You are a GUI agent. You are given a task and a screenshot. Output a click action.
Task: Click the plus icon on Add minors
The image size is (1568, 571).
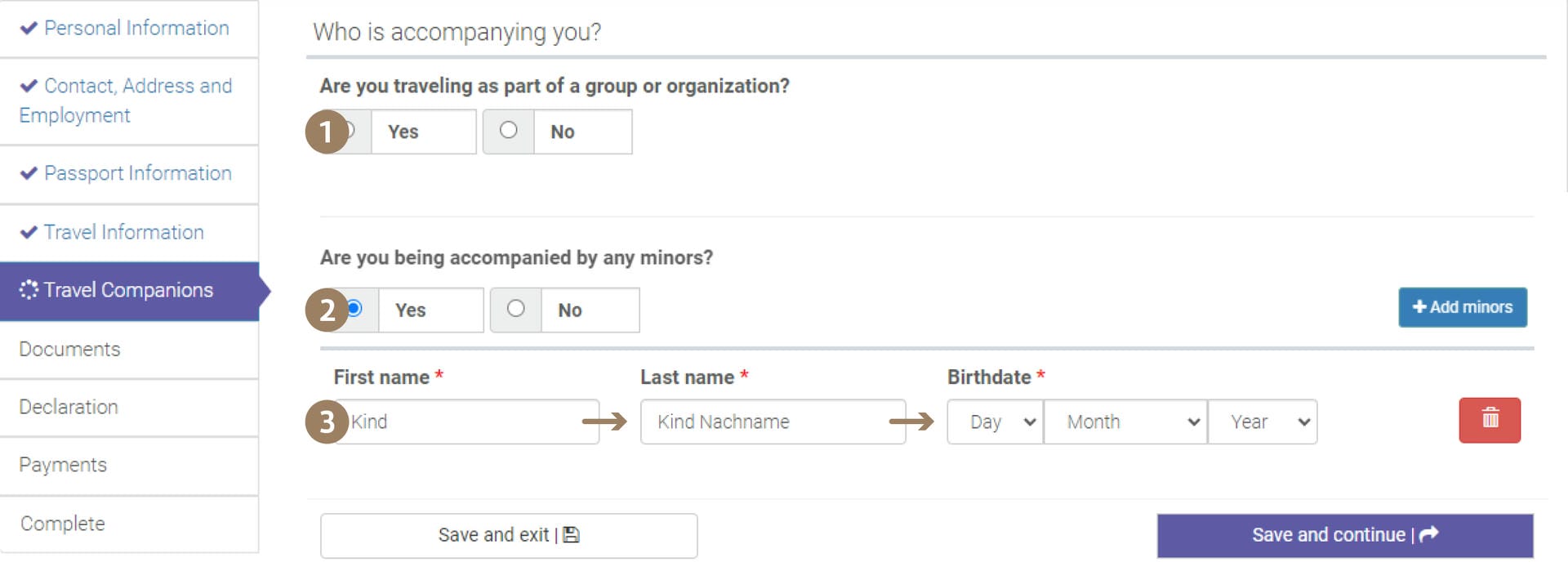[1419, 307]
